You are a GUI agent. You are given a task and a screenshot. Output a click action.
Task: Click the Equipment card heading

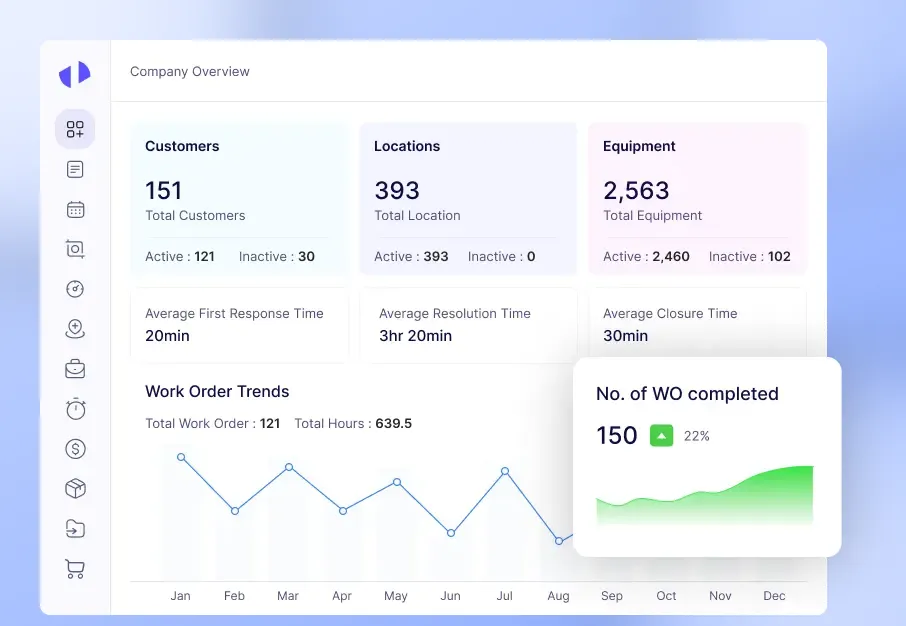(639, 146)
